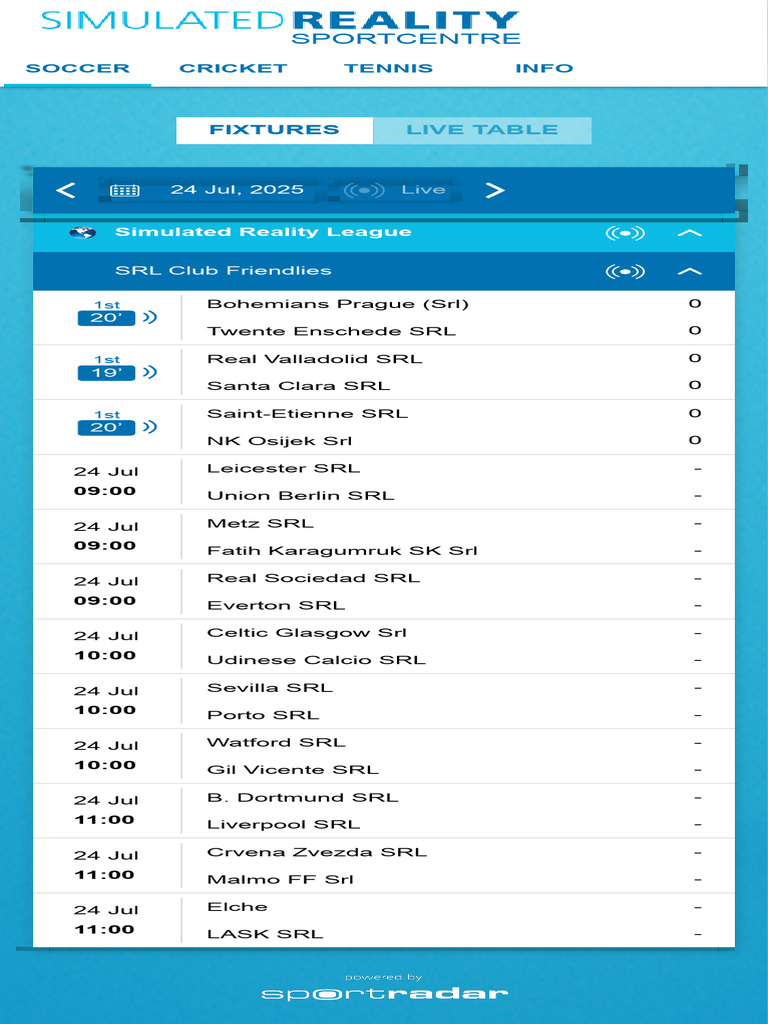
Task: Click Everton SRL team name
Action: pyautogui.click(x=276, y=605)
